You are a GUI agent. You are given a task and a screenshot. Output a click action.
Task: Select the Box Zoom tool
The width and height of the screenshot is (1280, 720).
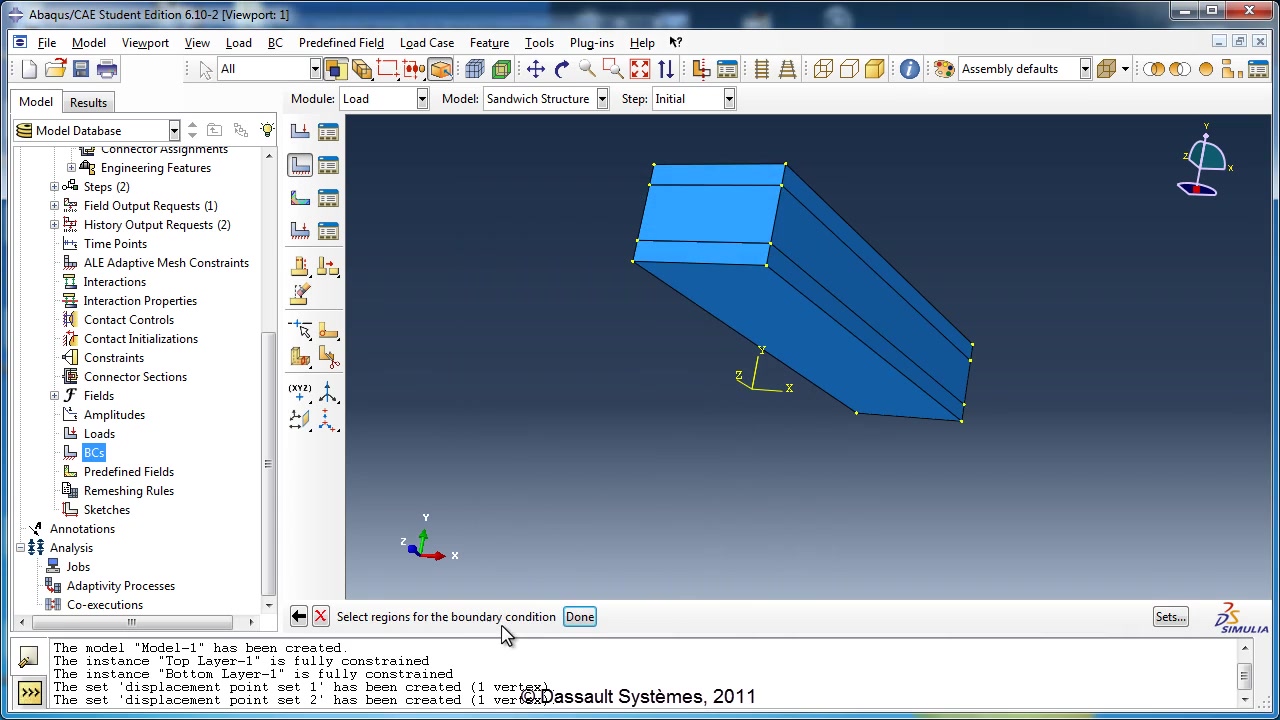(614, 69)
